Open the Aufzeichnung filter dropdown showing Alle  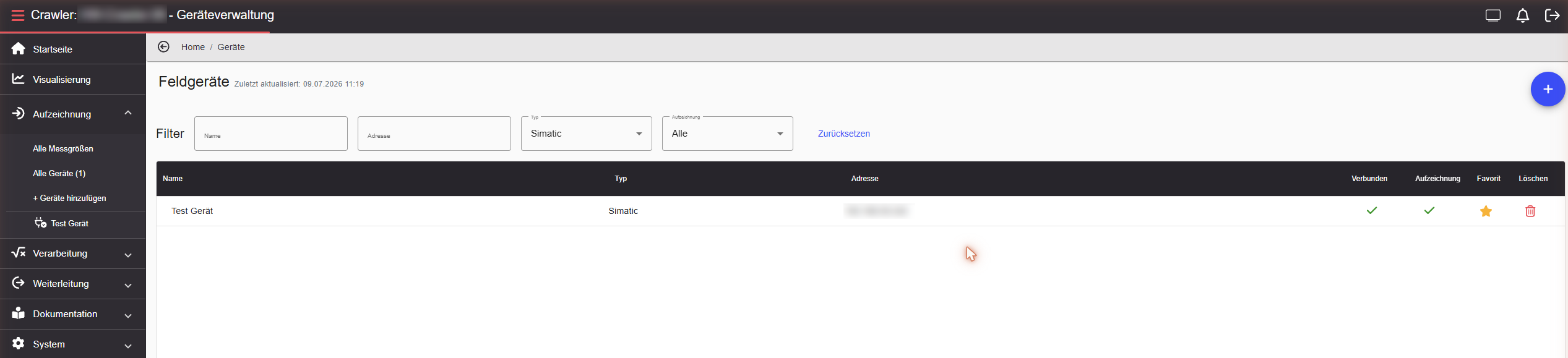tap(727, 134)
